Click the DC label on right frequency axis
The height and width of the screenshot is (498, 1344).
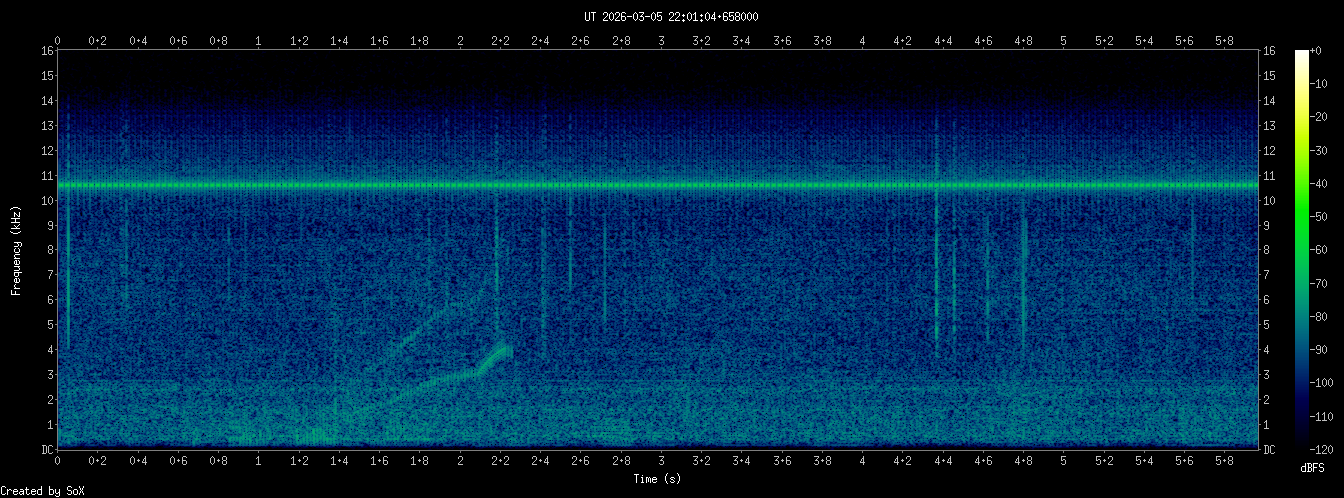click(1270, 450)
